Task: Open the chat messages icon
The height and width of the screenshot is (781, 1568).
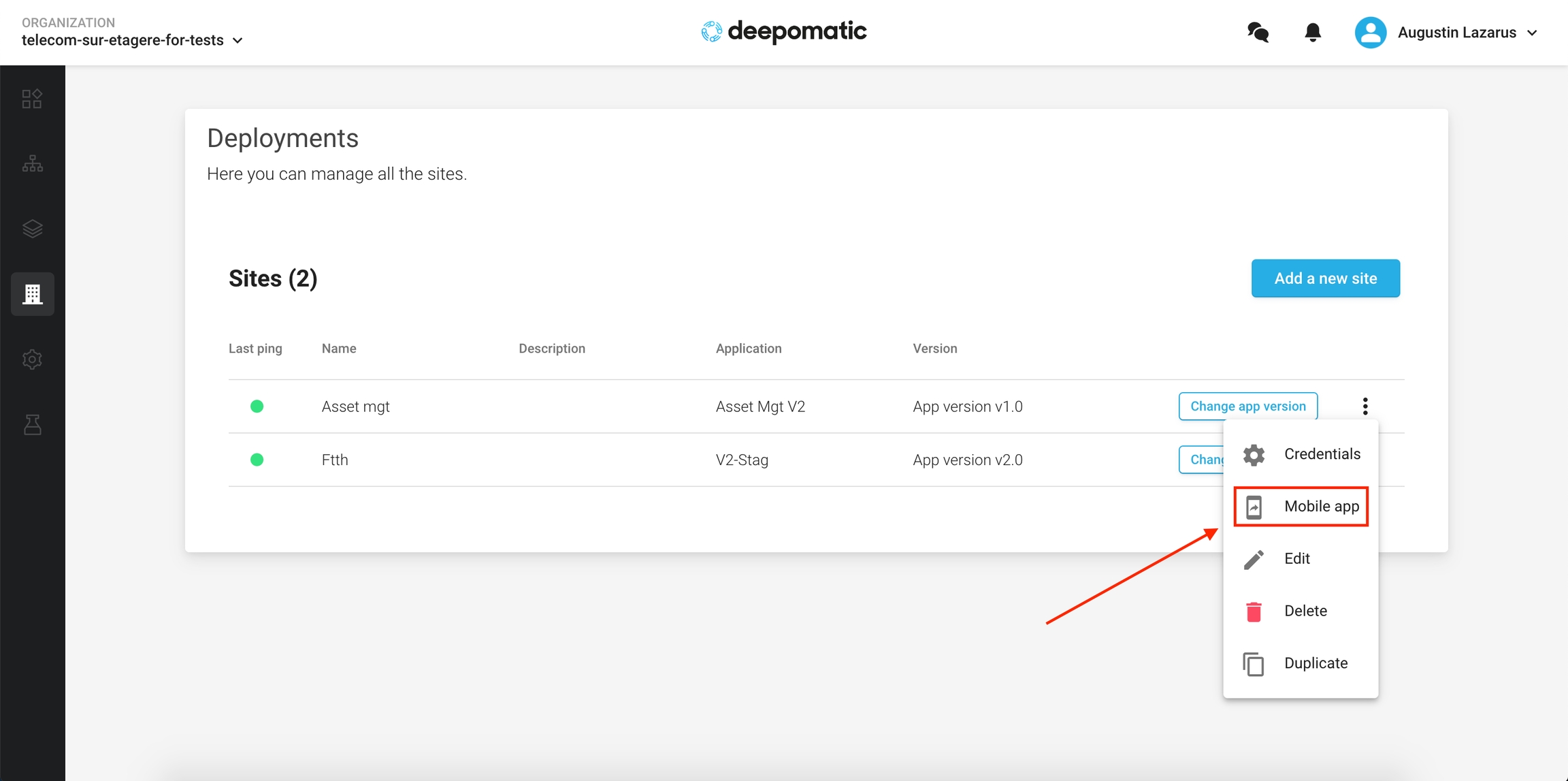Action: pos(1258,32)
